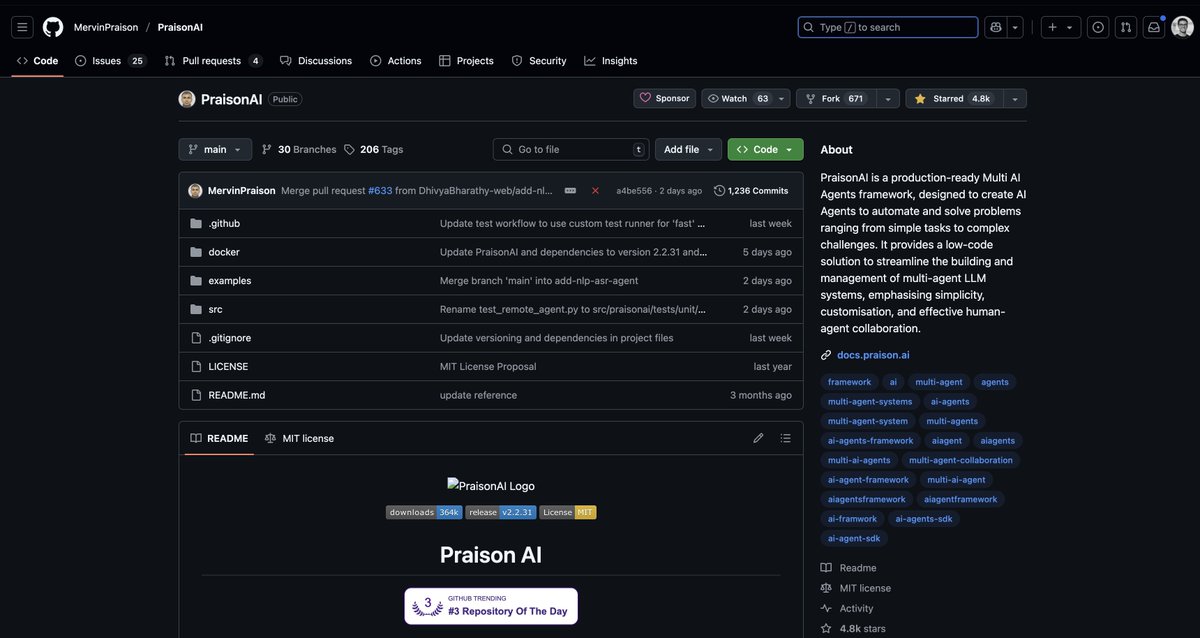Expand the Fork options dropdown arrow

click(888, 98)
